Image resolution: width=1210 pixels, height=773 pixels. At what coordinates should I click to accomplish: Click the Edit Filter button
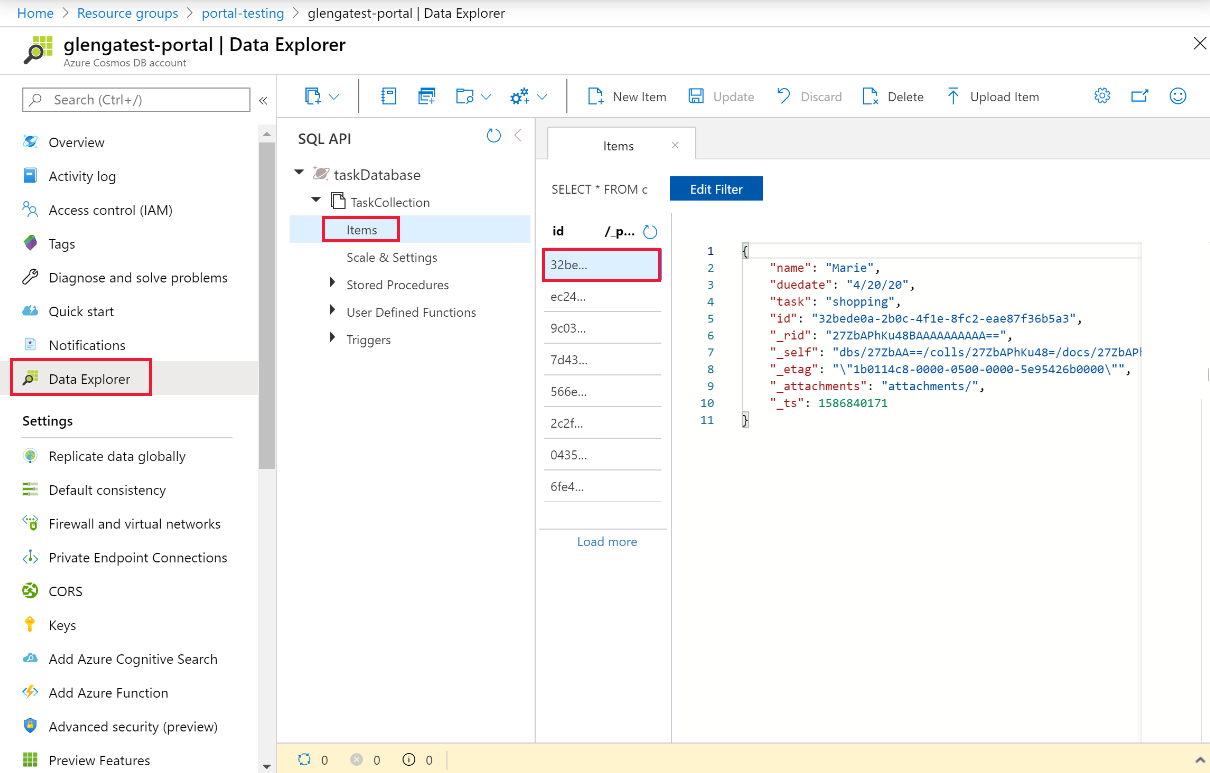(x=716, y=189)
